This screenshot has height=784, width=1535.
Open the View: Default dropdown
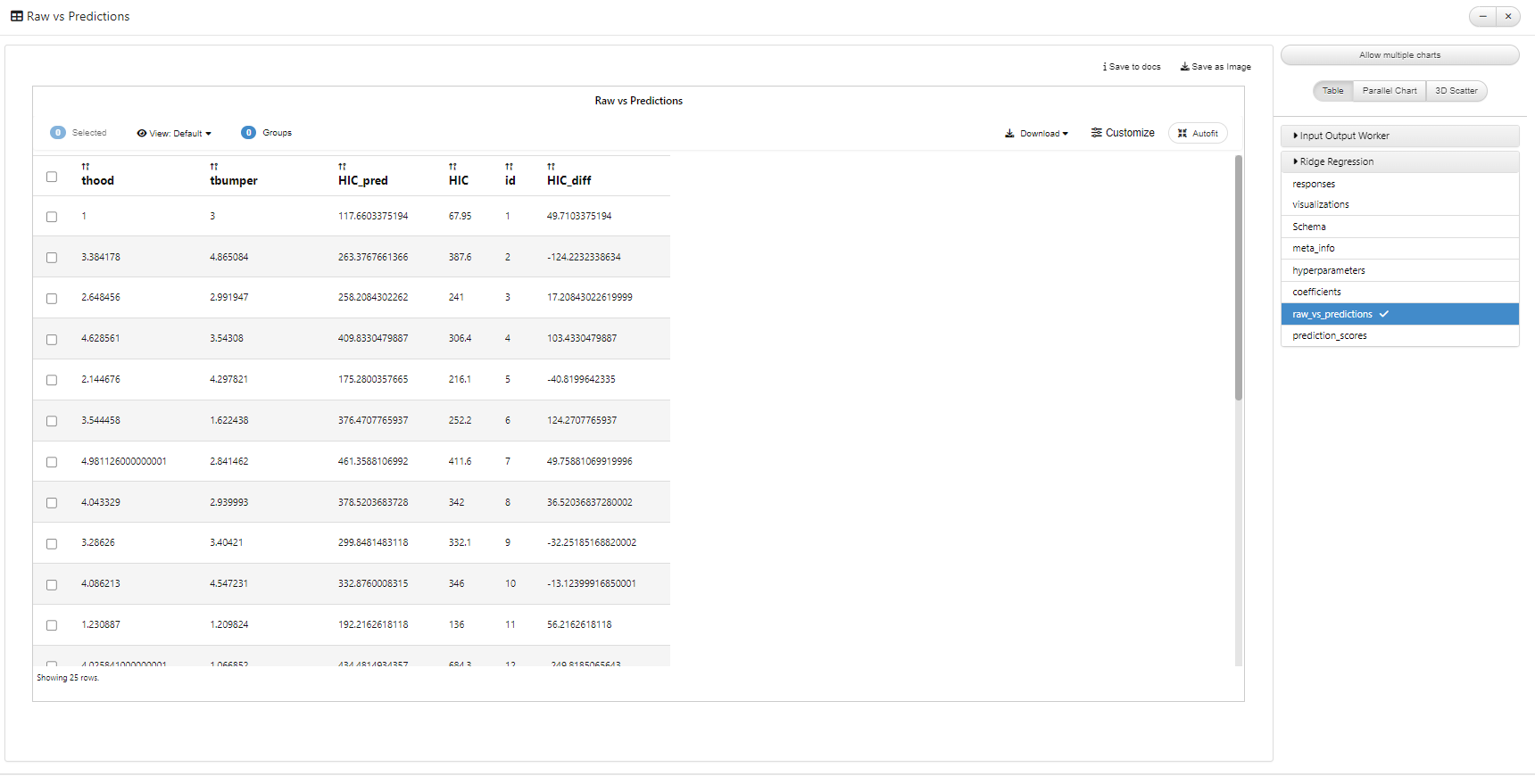tap(174, 134)
